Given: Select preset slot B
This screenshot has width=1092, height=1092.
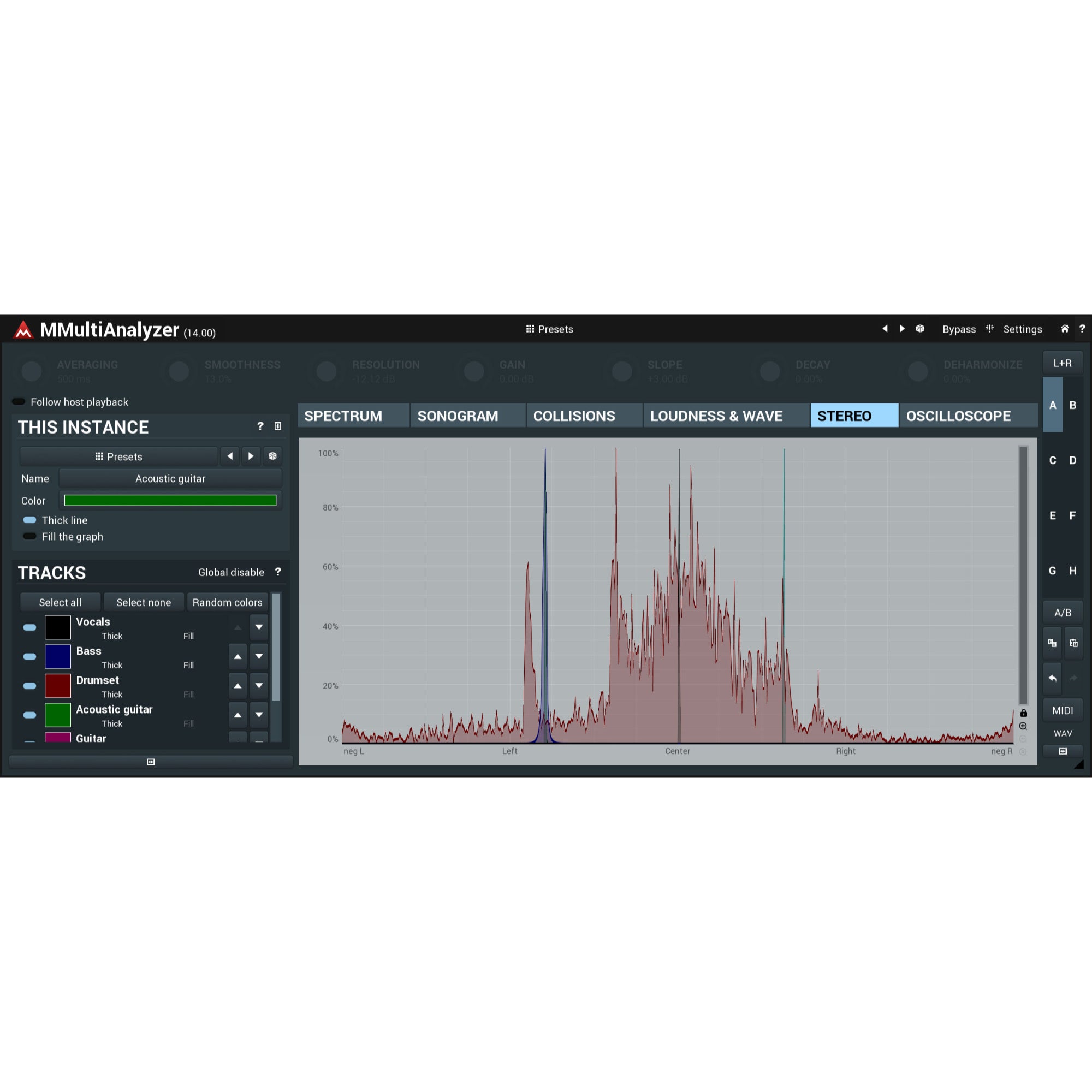Looking at the screenshot, I should 1072,405.
